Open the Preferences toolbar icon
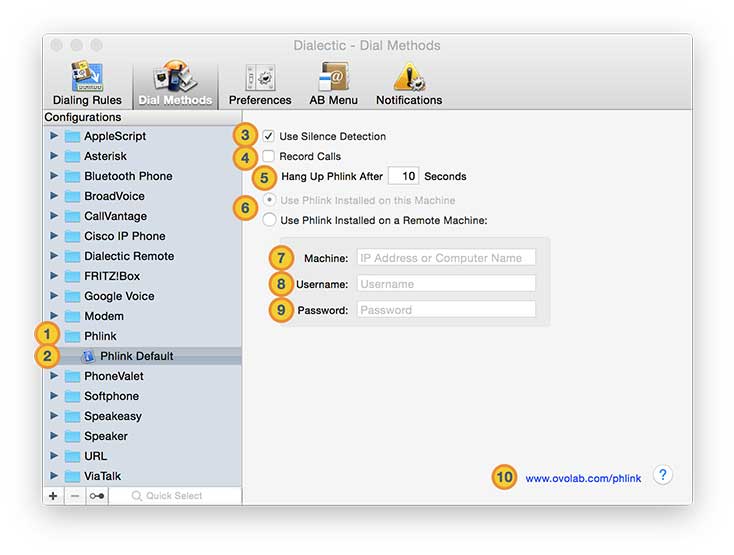Viewport: 734px width, 555px height. click(x=260, y=78)
